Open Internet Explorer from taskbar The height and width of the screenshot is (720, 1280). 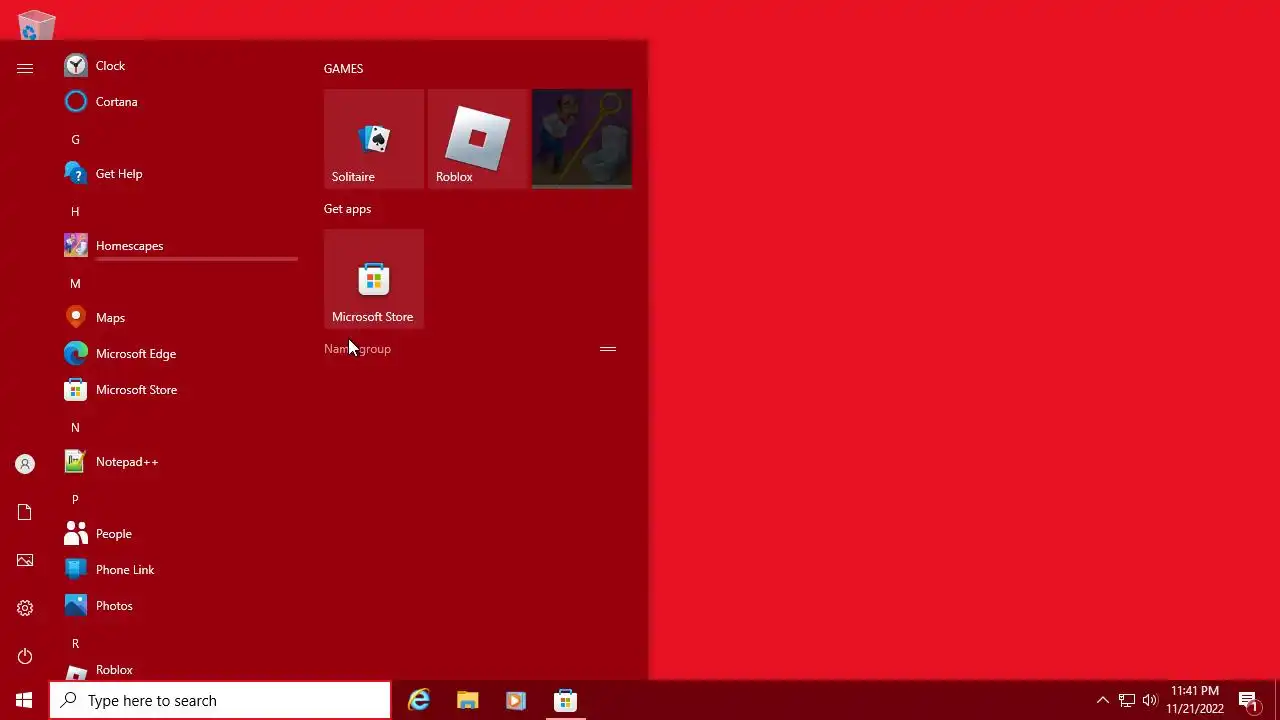click(419, 700)
